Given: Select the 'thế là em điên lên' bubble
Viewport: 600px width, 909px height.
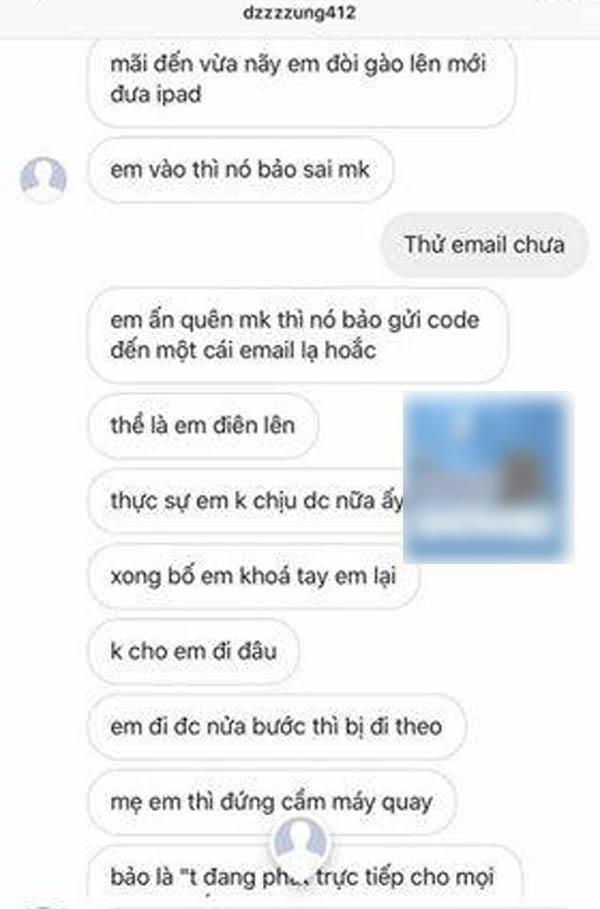Looking at the screenshot, I should tap(203, 426).
